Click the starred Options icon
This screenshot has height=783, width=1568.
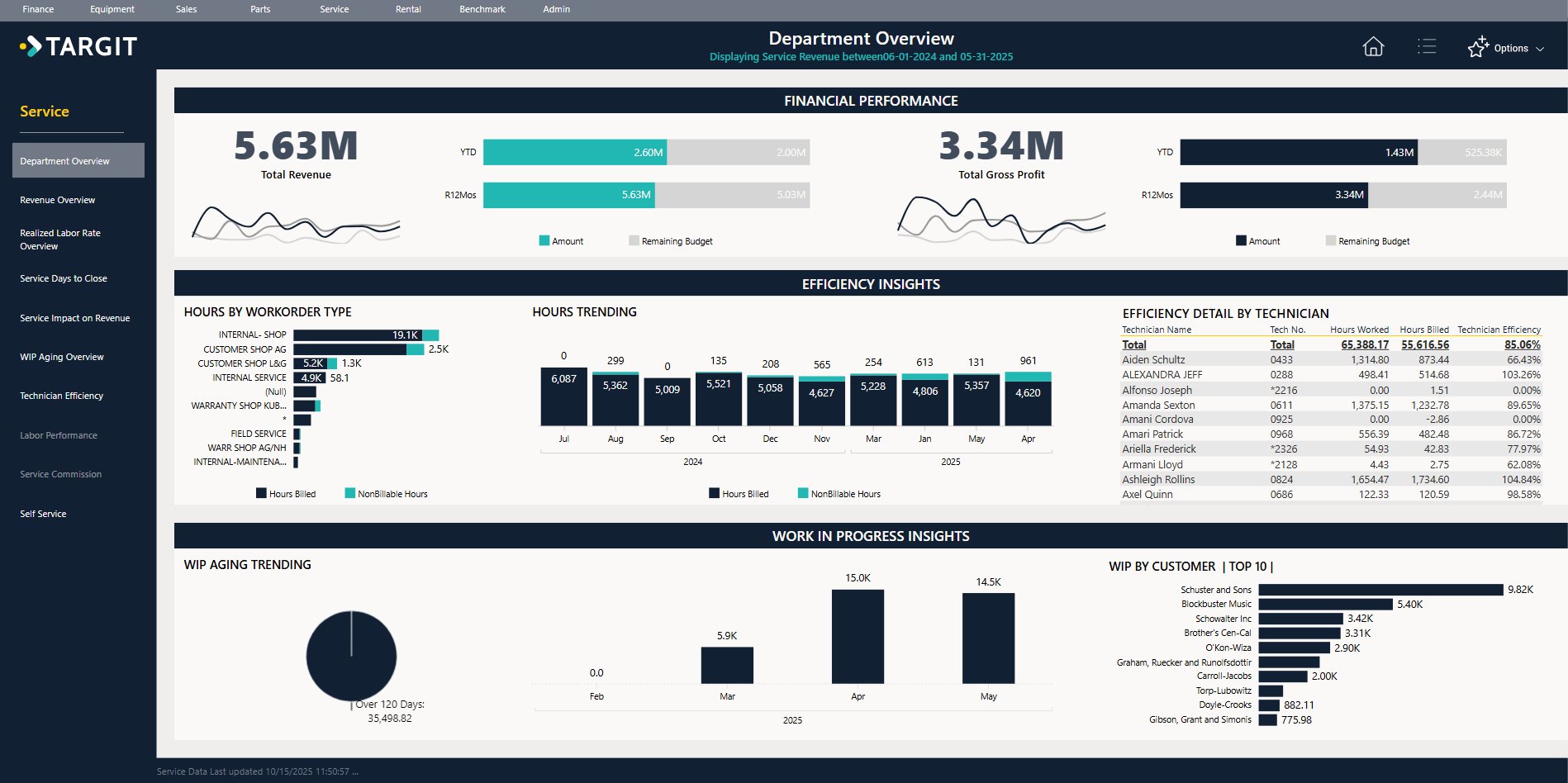[x=1478, y=46]
